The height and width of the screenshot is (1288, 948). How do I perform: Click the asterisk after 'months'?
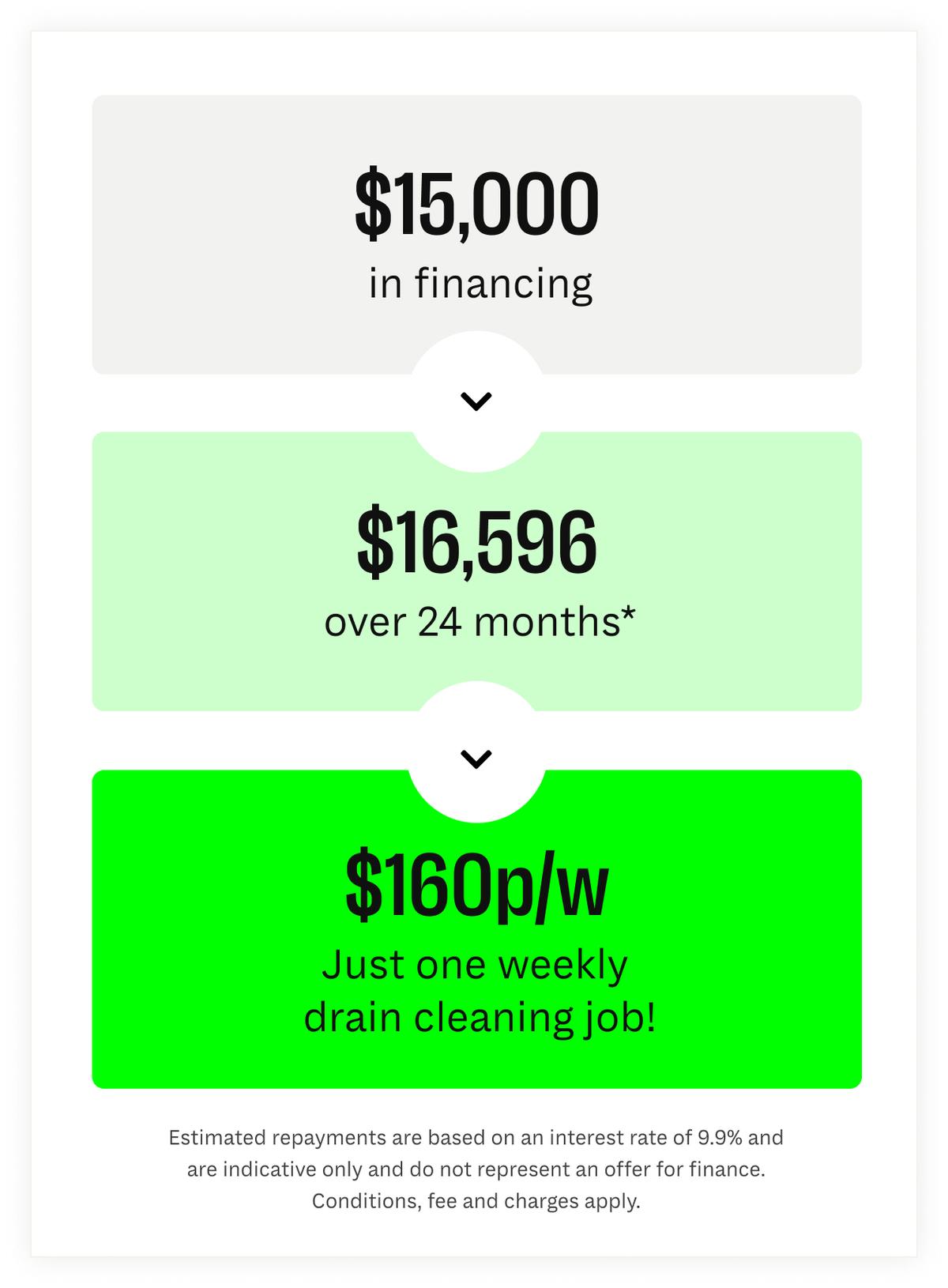[x=629, y=612]
